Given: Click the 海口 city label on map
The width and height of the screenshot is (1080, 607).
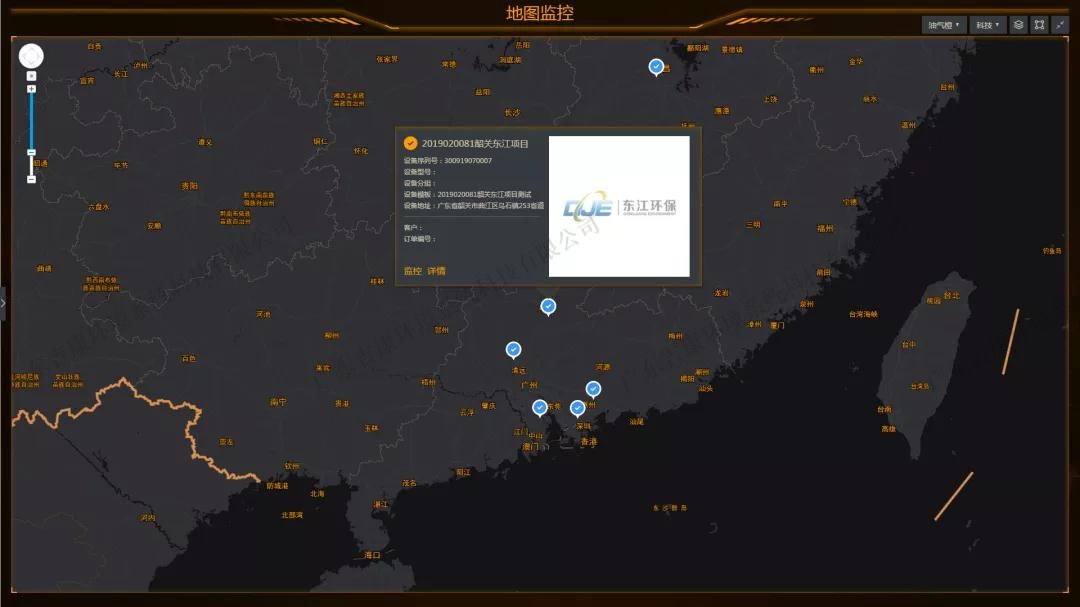Looking at the screenshot, I should coord(373,555).
